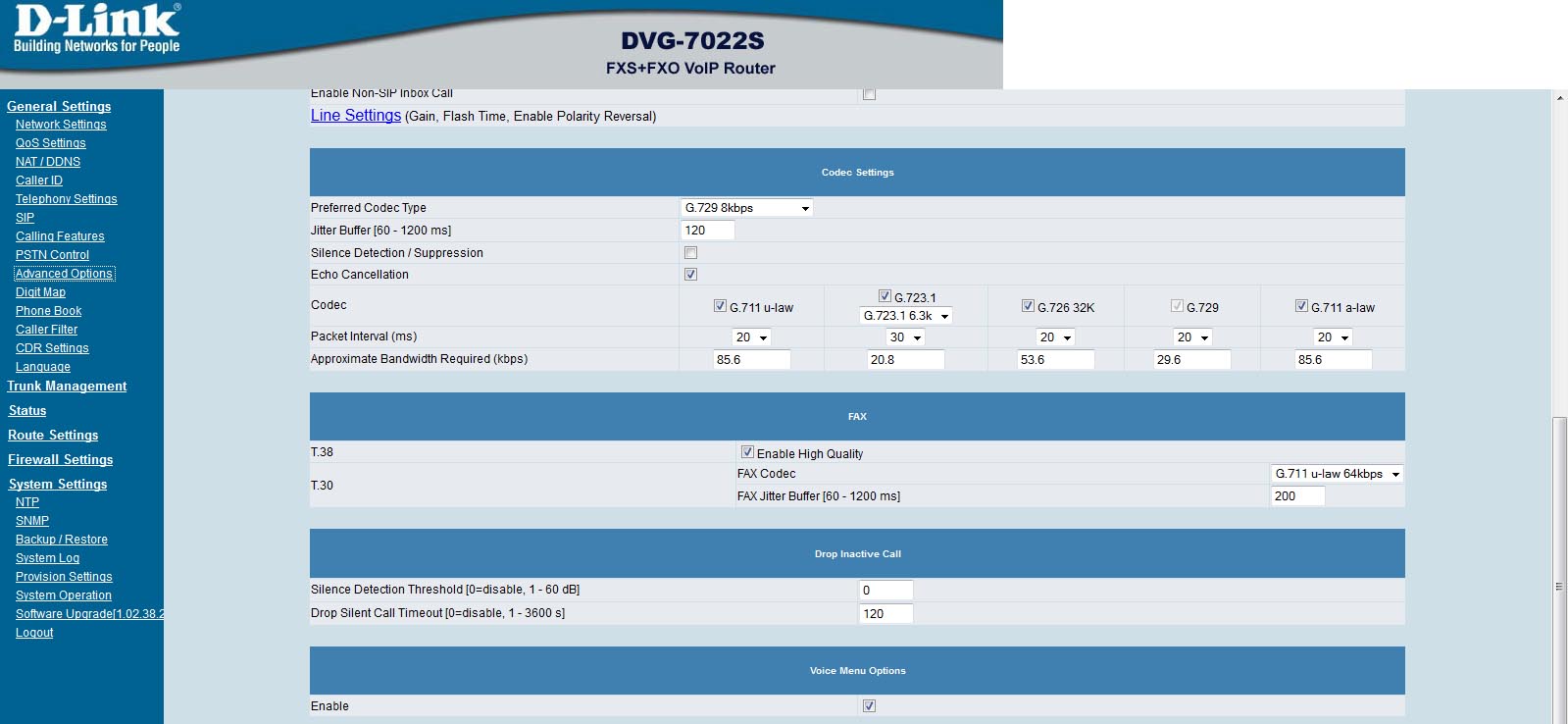Click the D-Link logo
The height and width of the screenshot is (724, 1568).
coord(96,29)
